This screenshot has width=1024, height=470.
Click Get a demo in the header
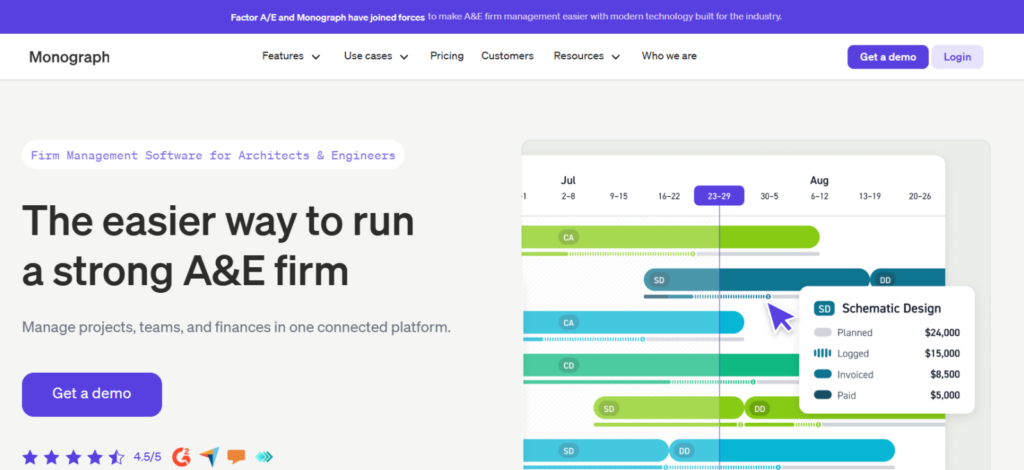pos(888,57)
